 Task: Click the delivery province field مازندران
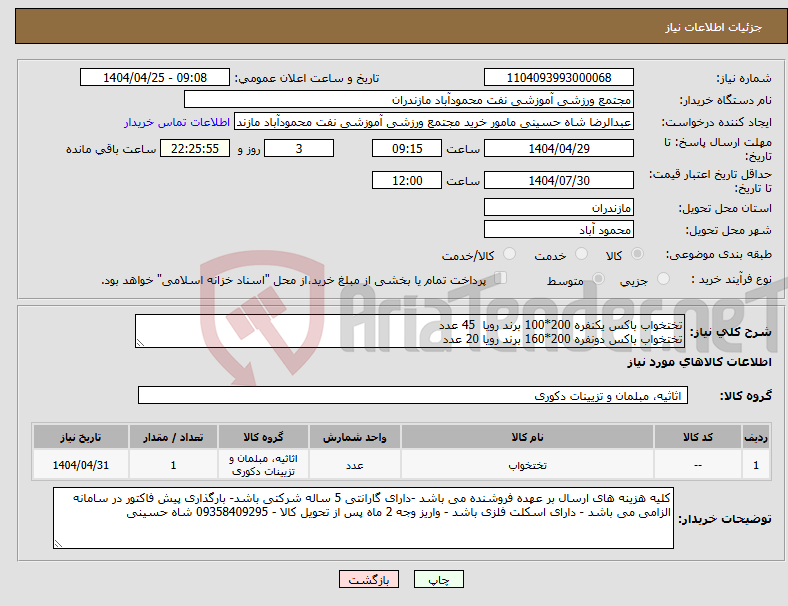pyautogui.click(x=559, y=208)
